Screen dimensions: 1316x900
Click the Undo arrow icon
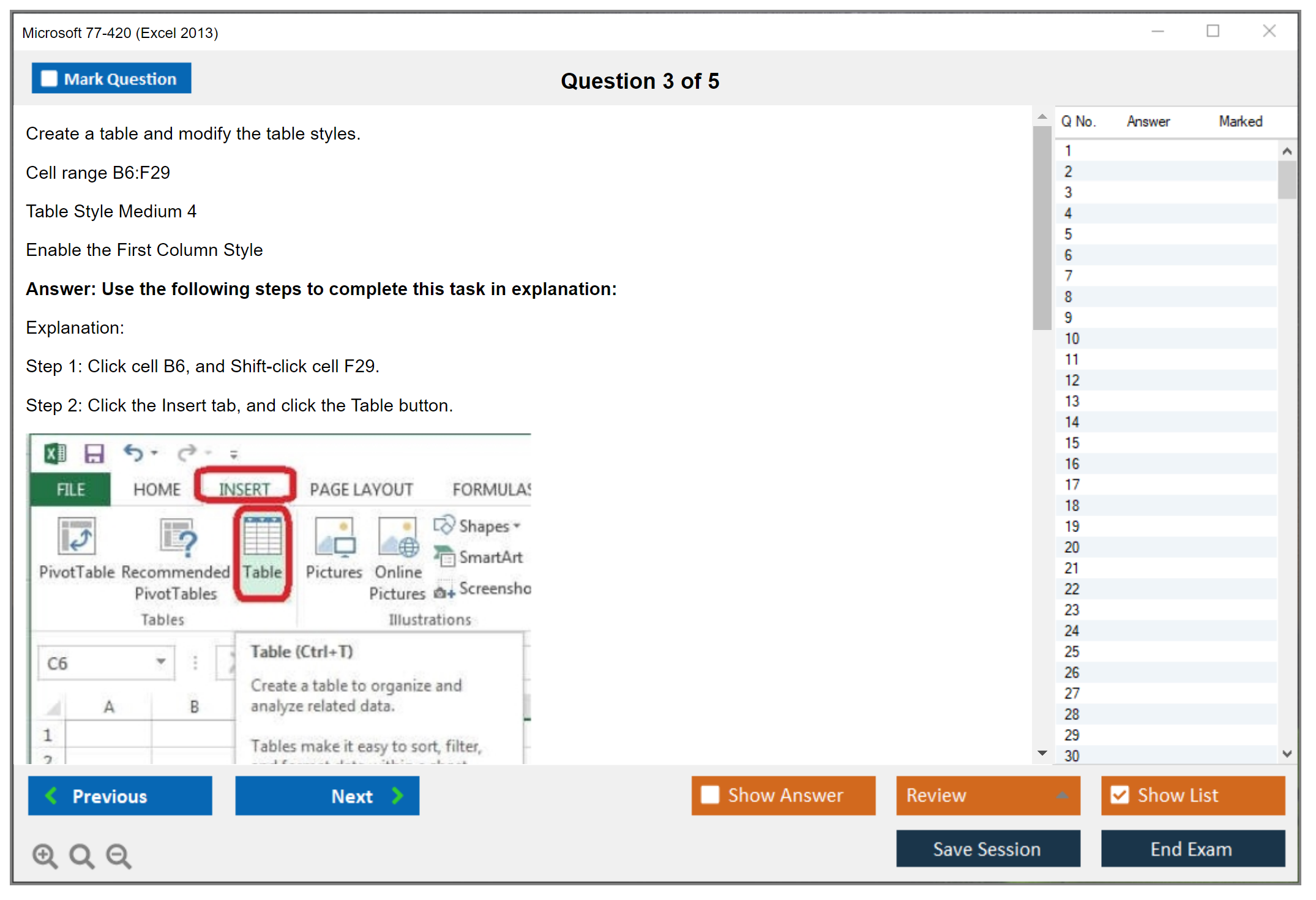(x=133, y=453)
